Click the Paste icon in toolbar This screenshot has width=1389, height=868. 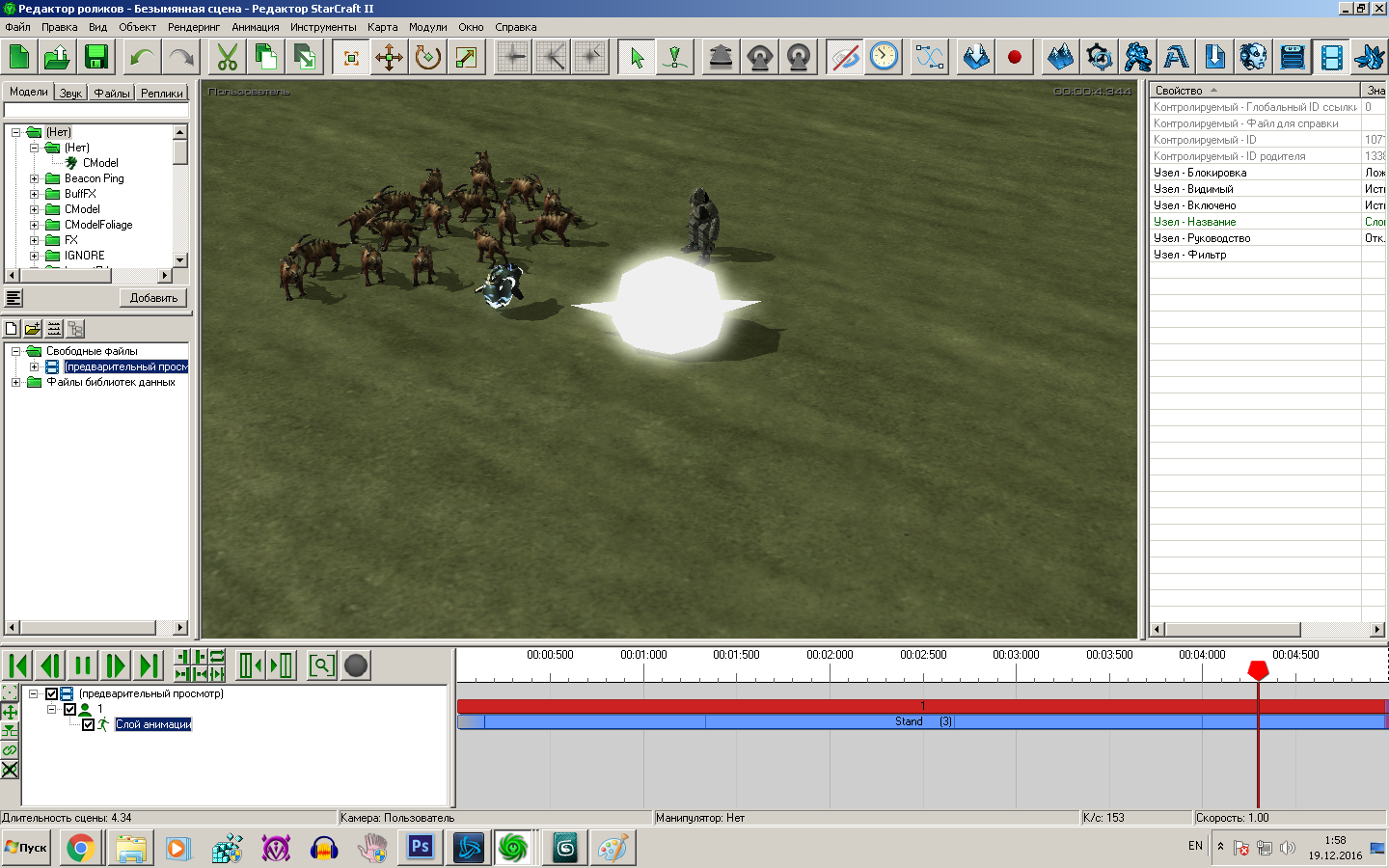pos(305,57)
